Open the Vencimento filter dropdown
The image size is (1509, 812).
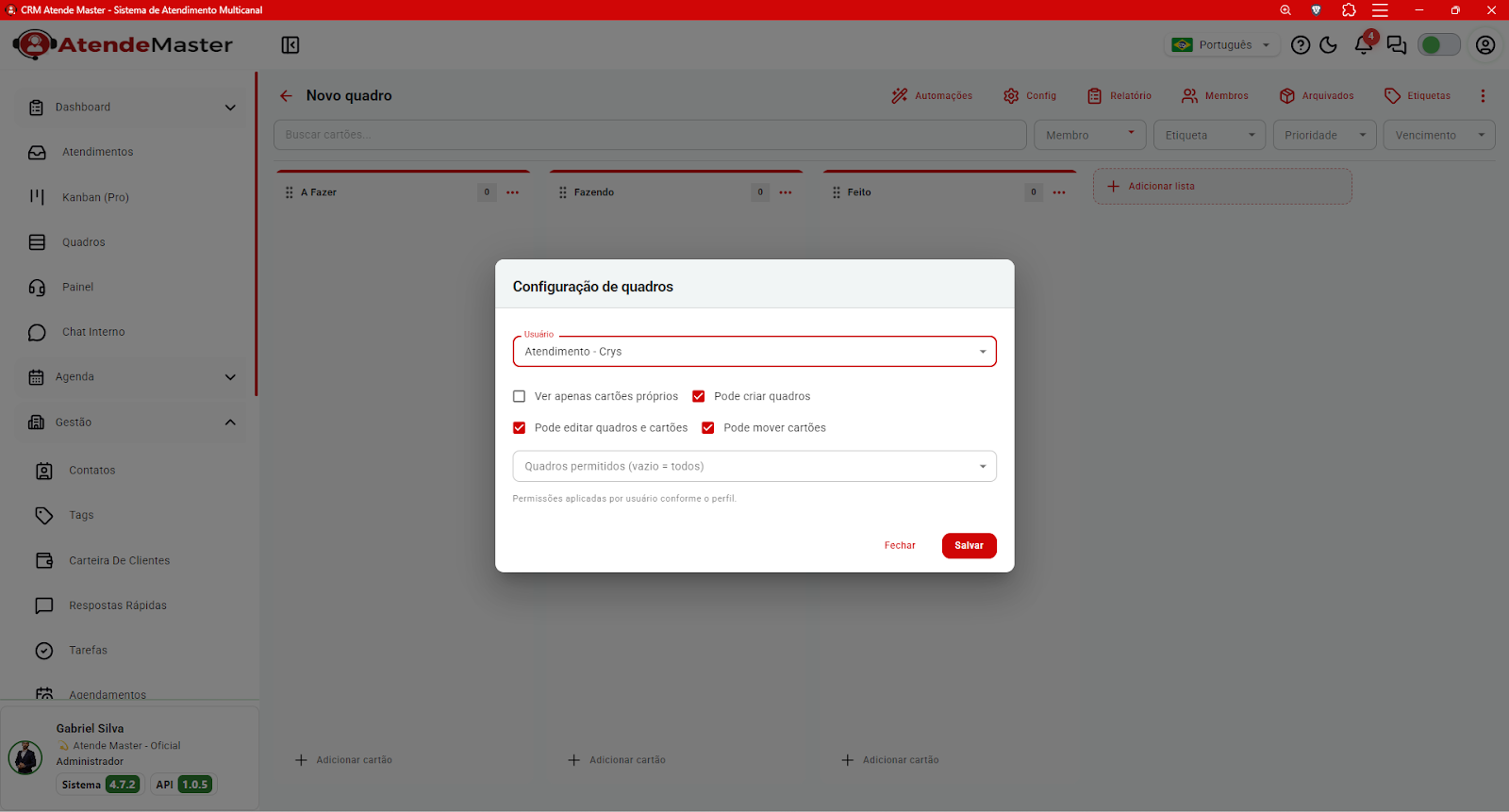click(1439, 135)
